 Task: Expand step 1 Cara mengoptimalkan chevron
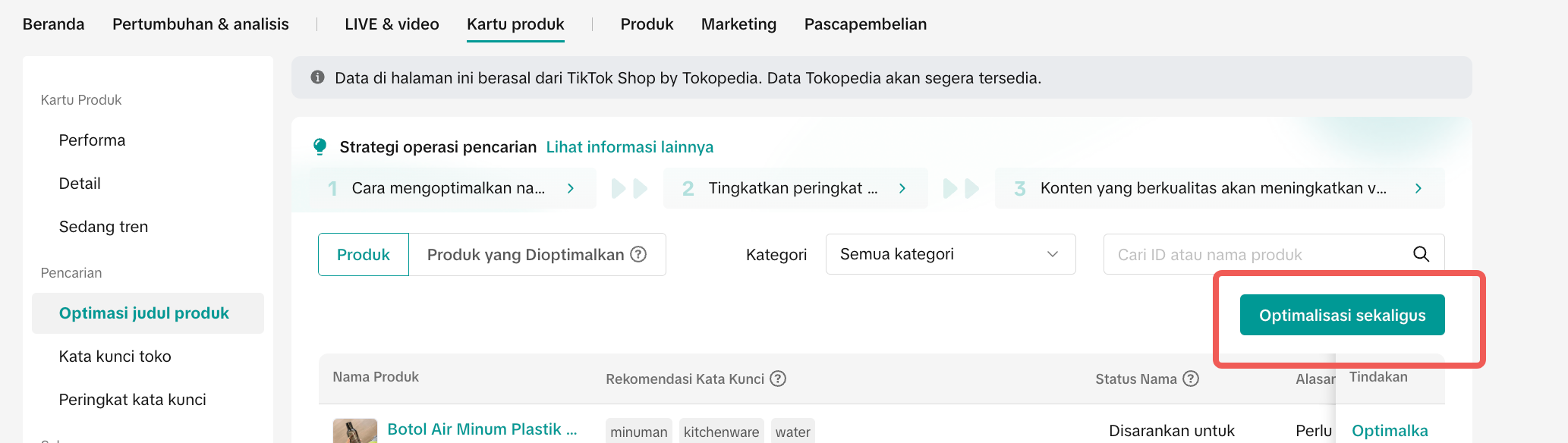[x=571, y=188]
